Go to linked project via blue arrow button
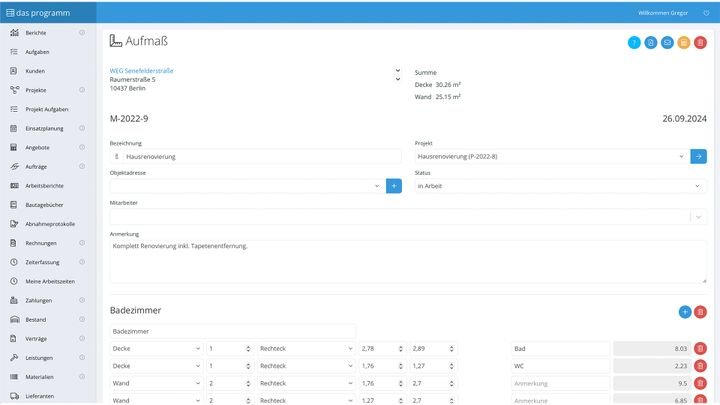This screenshot has width=720, height=405. 699,156
